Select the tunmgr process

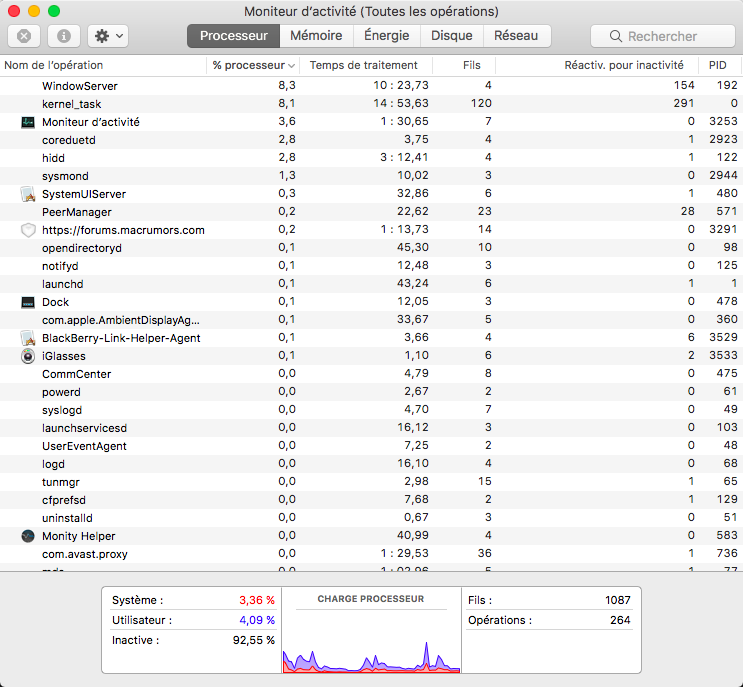pos(372,482)
